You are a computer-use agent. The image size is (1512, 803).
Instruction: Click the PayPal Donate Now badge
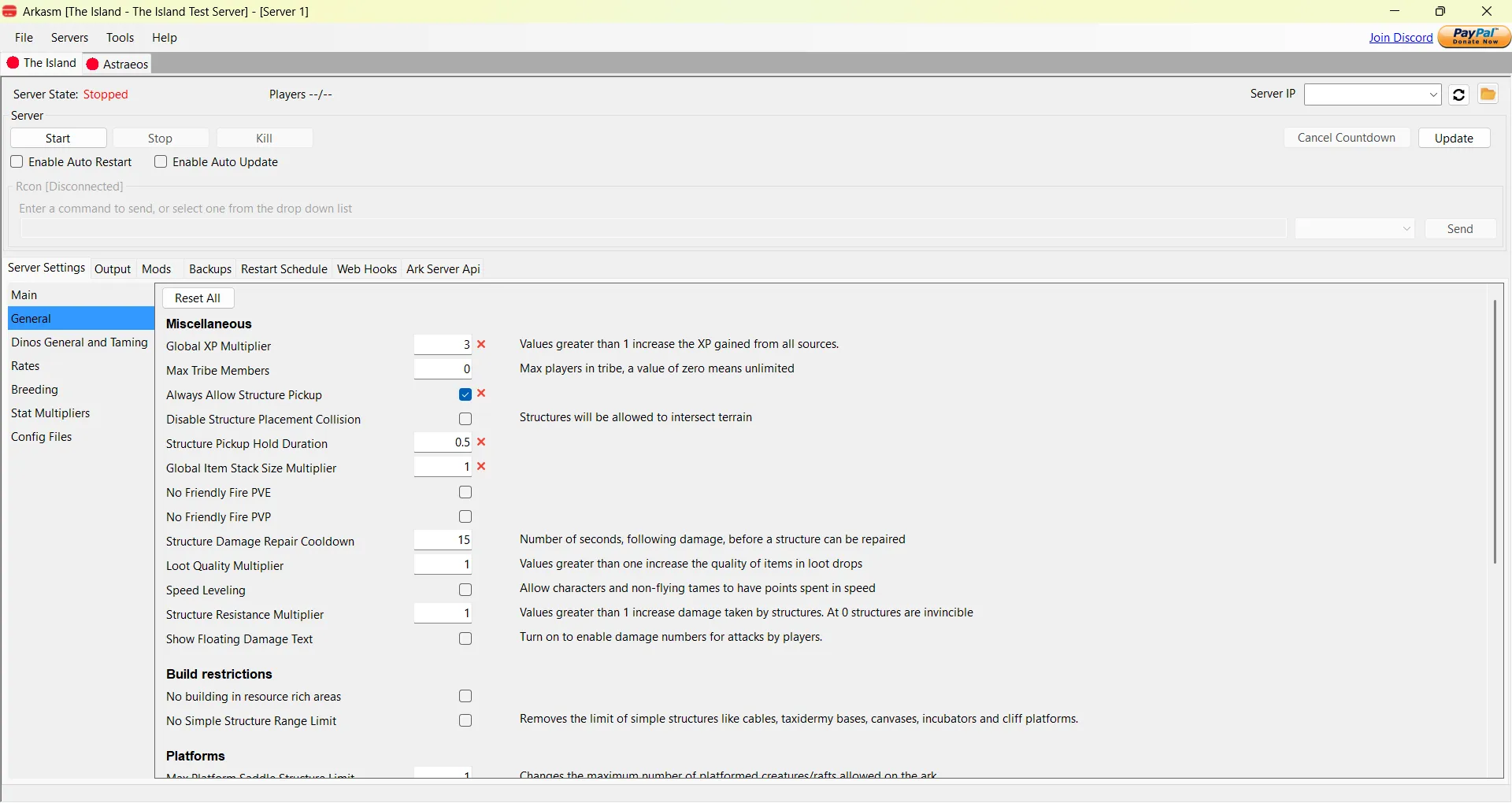1474,36
